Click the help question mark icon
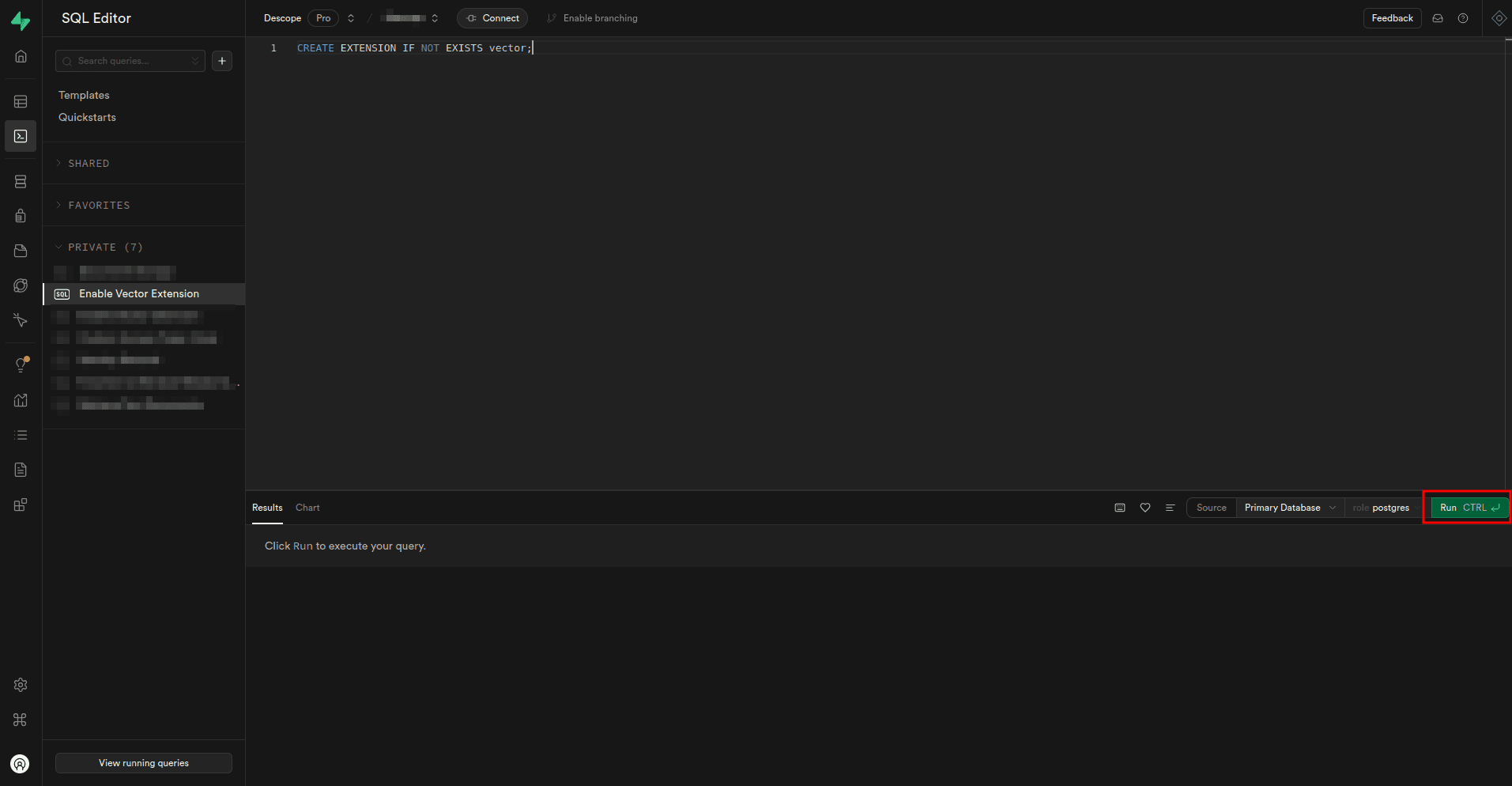The image size is (1512, 786). point(1463,18)
